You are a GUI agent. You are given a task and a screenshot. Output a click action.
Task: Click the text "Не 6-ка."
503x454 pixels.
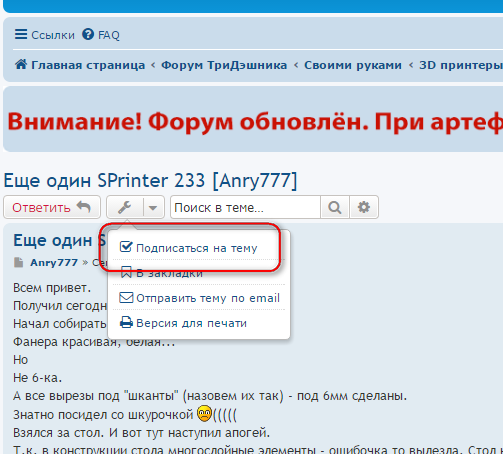(x=38, y=378)
